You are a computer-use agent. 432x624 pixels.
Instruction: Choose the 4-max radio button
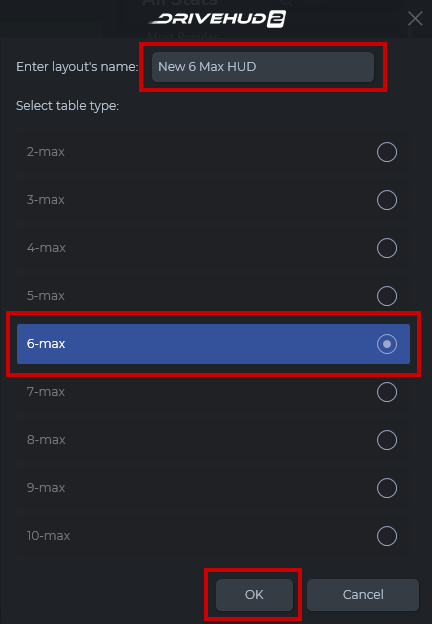387,248
